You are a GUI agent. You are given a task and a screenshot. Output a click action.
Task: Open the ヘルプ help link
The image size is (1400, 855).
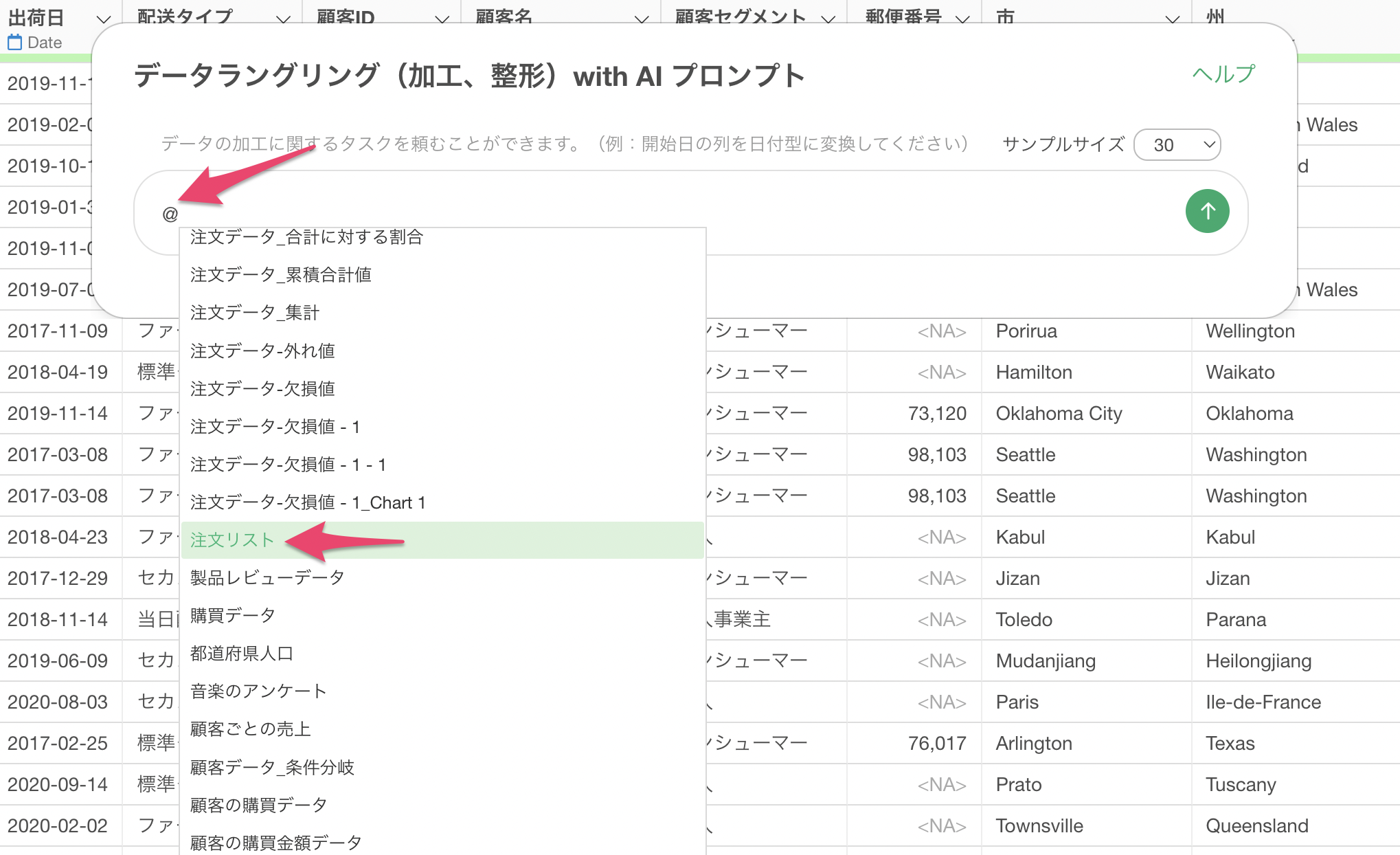point(1223,74)
